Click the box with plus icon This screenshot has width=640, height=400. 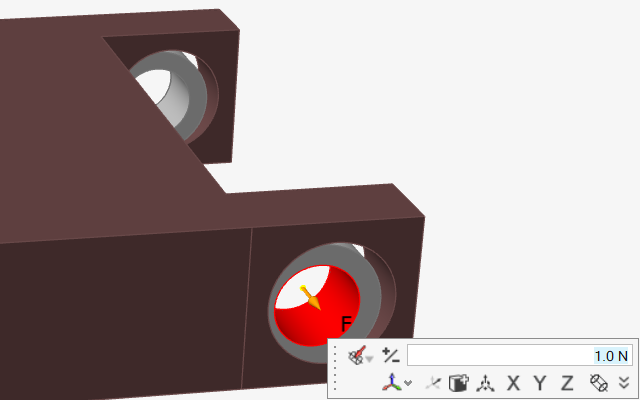click(459, 382)
